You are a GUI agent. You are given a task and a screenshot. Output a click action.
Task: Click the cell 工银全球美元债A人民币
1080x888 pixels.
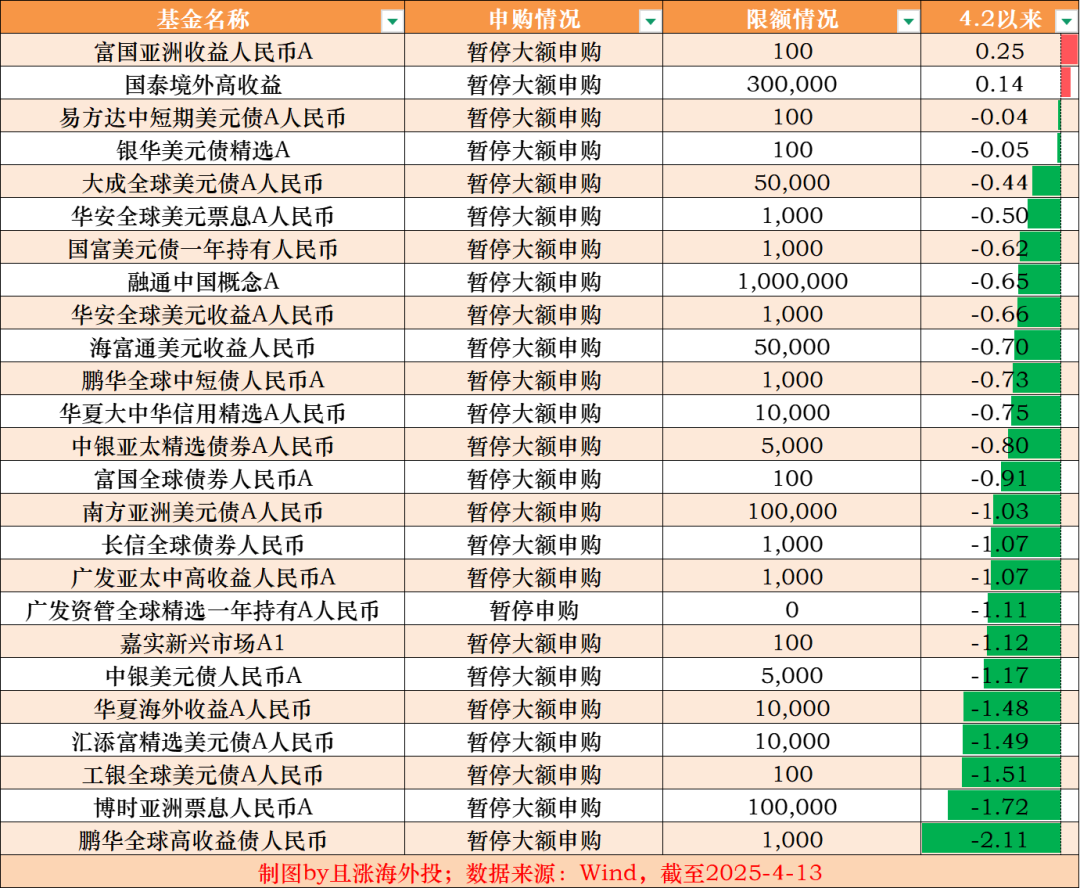[x=202, y=774]
